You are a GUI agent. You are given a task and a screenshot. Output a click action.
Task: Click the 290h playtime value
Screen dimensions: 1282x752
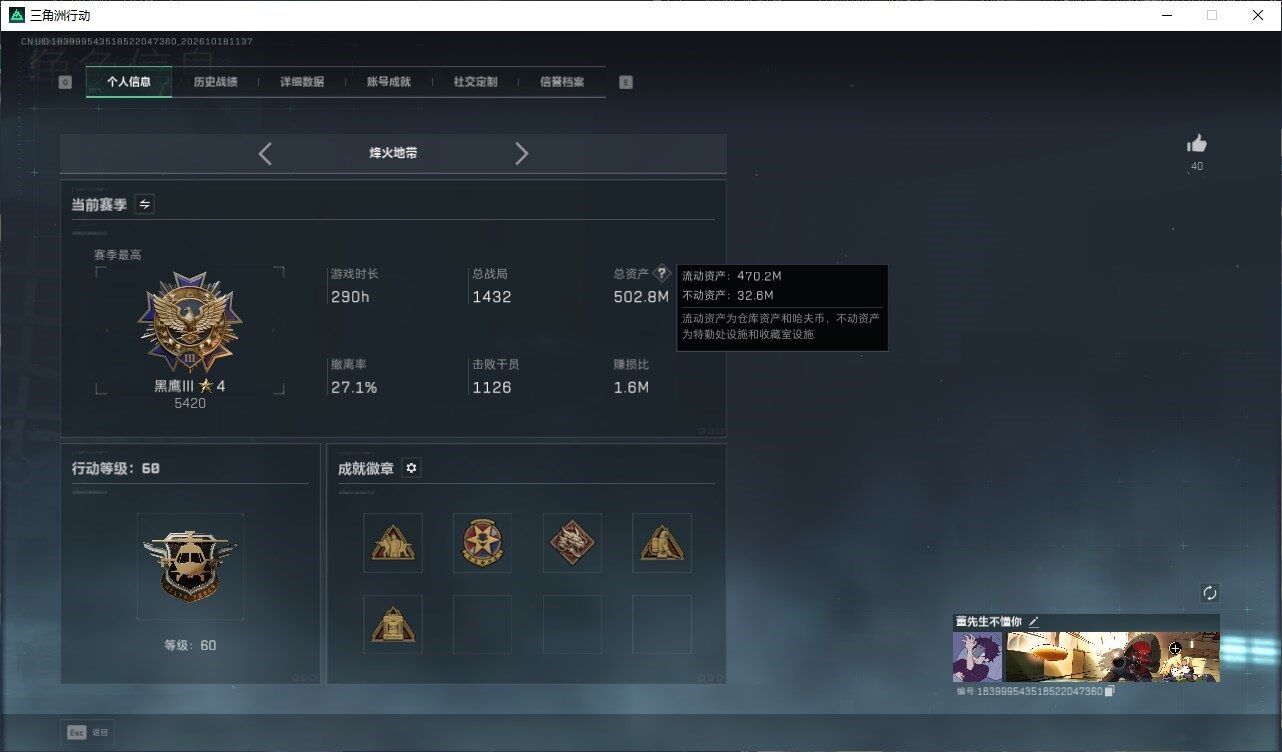[350, 297]
